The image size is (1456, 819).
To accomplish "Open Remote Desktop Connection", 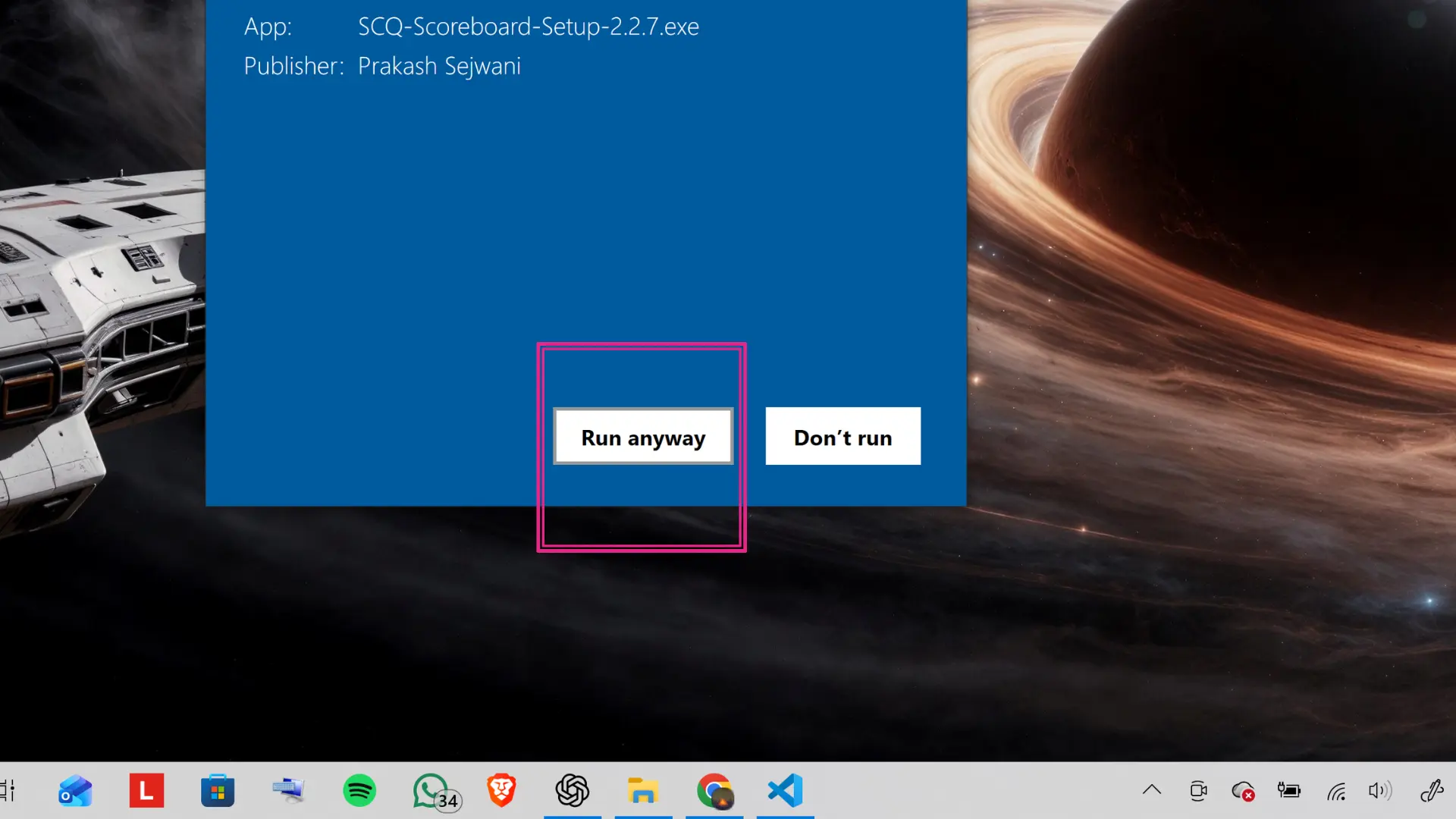I will [x=288, y=791].
